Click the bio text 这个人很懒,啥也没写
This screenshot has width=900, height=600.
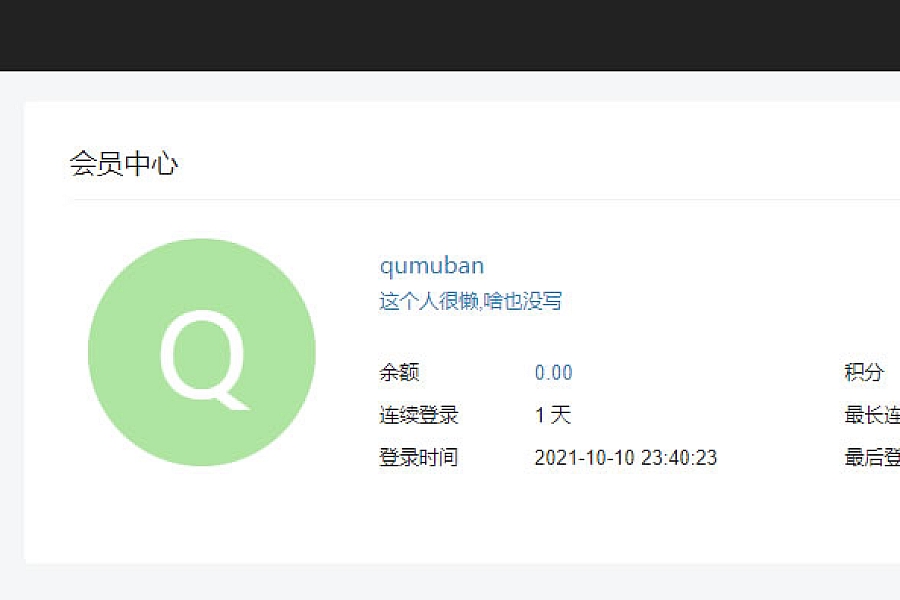[470, 301]
